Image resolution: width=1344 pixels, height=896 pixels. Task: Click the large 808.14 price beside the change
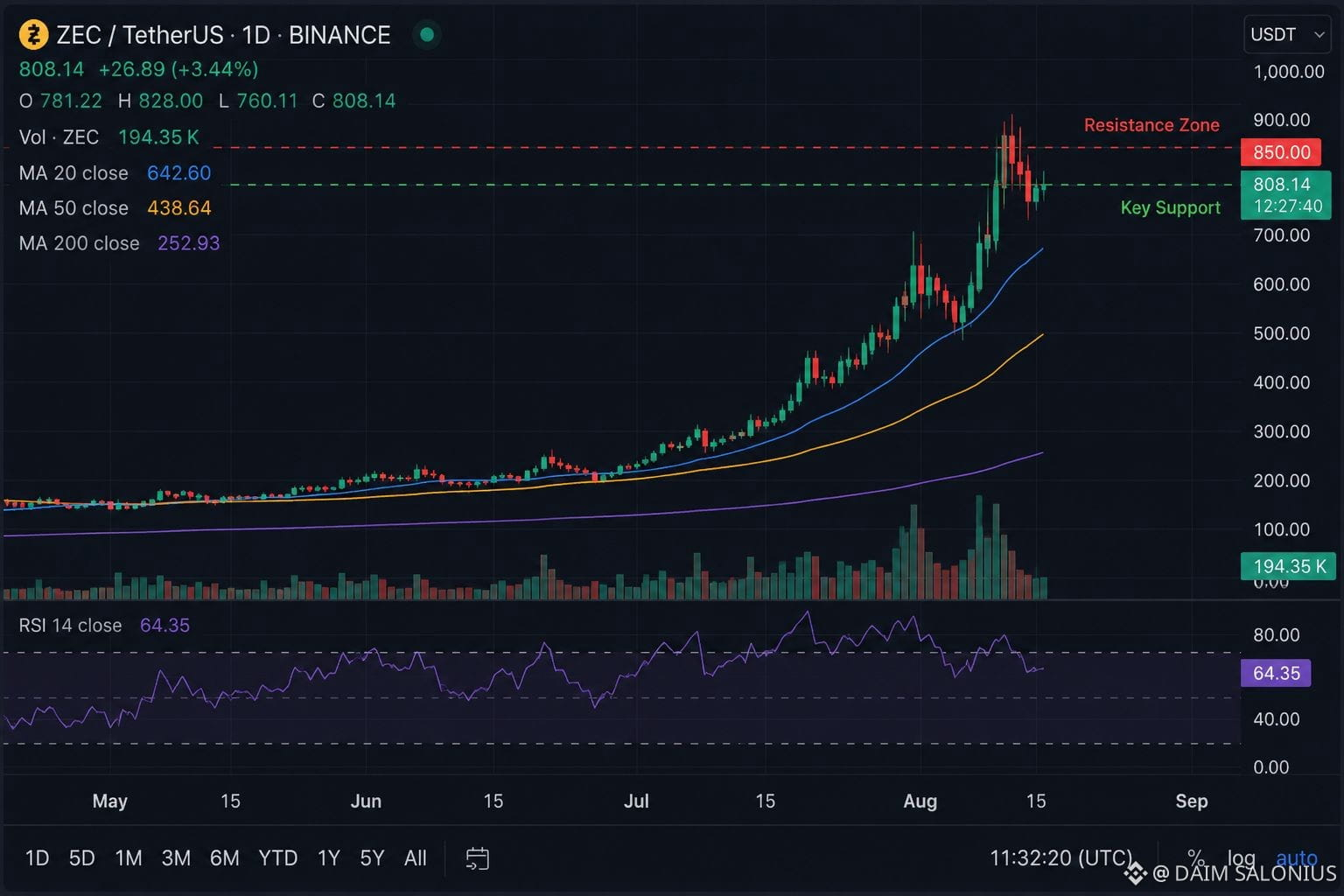click(52, 69)
